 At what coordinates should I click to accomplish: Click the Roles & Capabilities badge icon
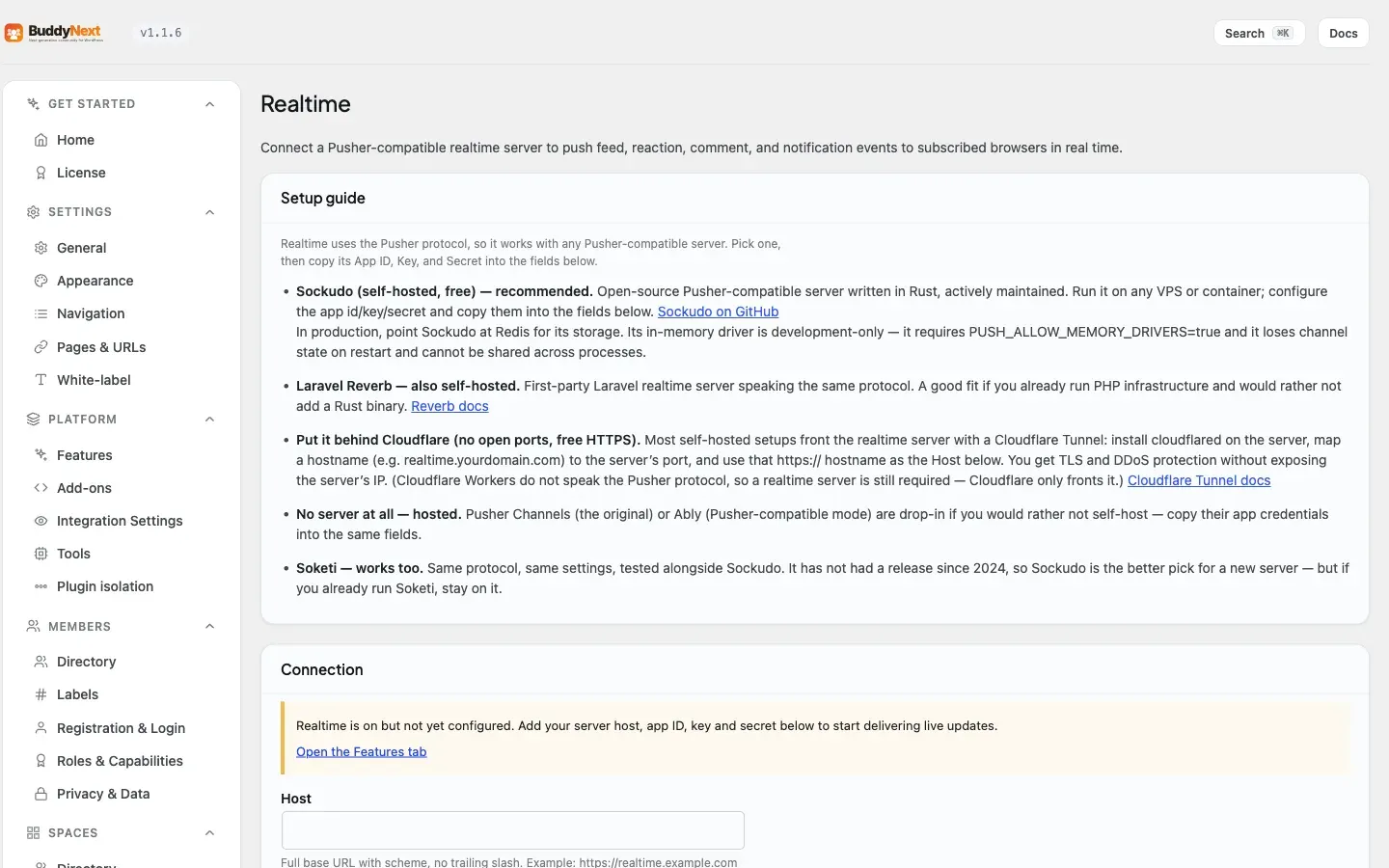coord(41,761)
